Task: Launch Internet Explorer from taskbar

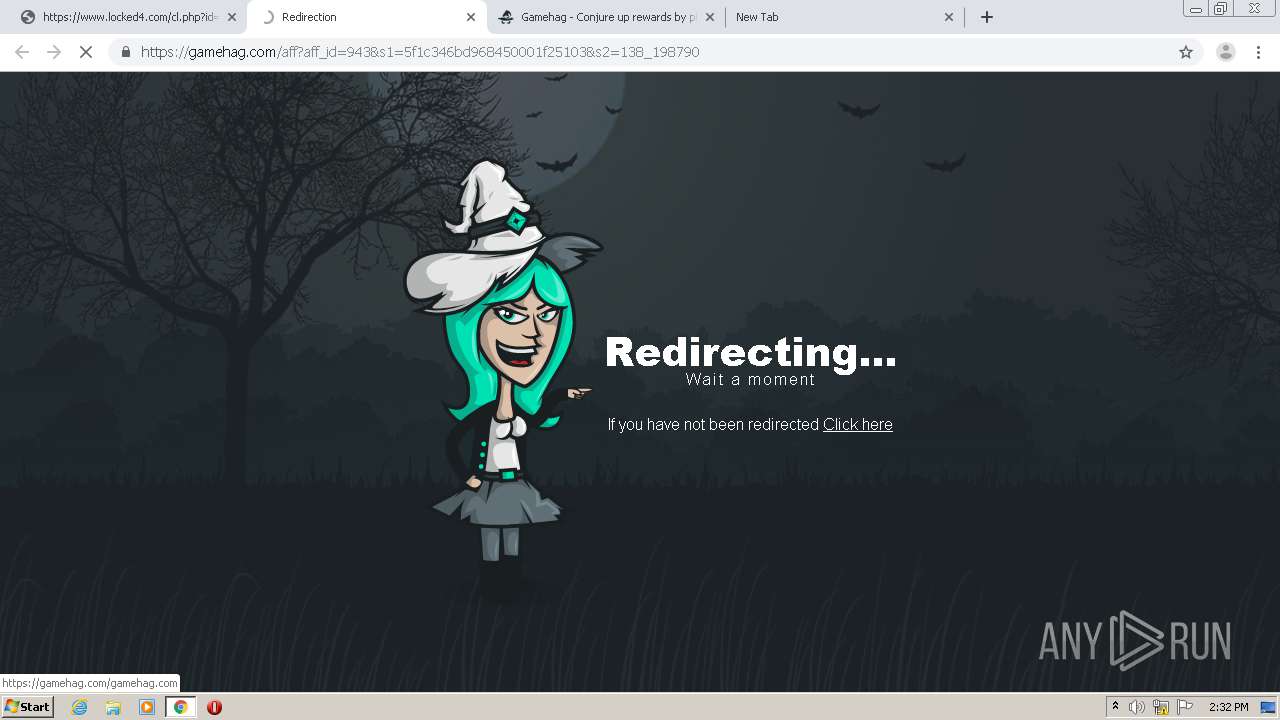Action: pyautogui.click(x=80, y=707)
